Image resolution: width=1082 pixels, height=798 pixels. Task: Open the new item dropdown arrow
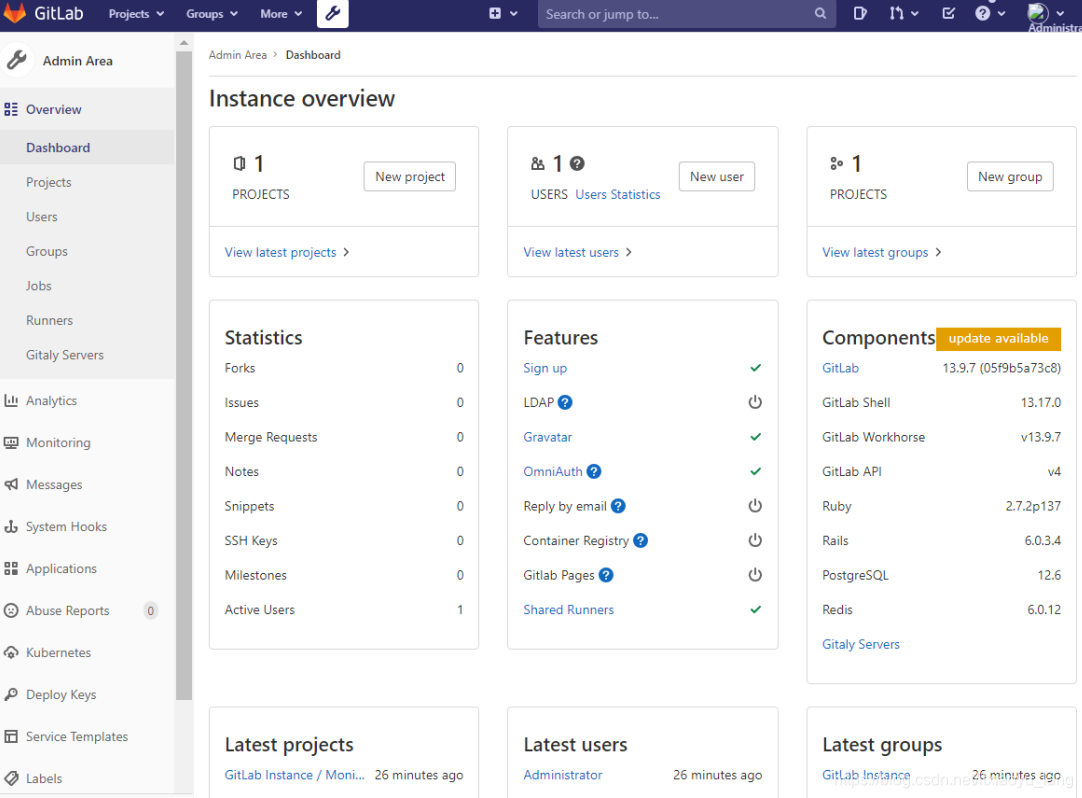pos(513,13)
